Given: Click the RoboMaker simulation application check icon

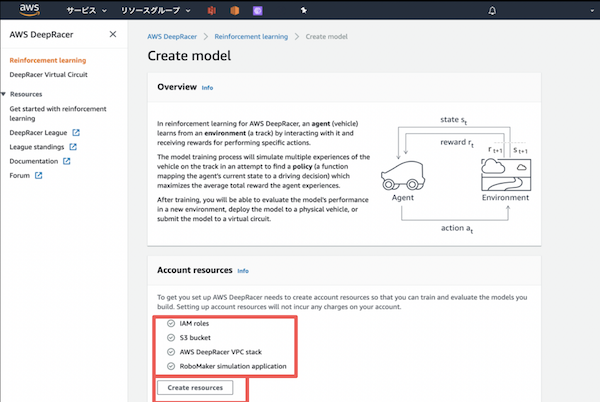Looking at the screenshot, I should pos(171,366).
